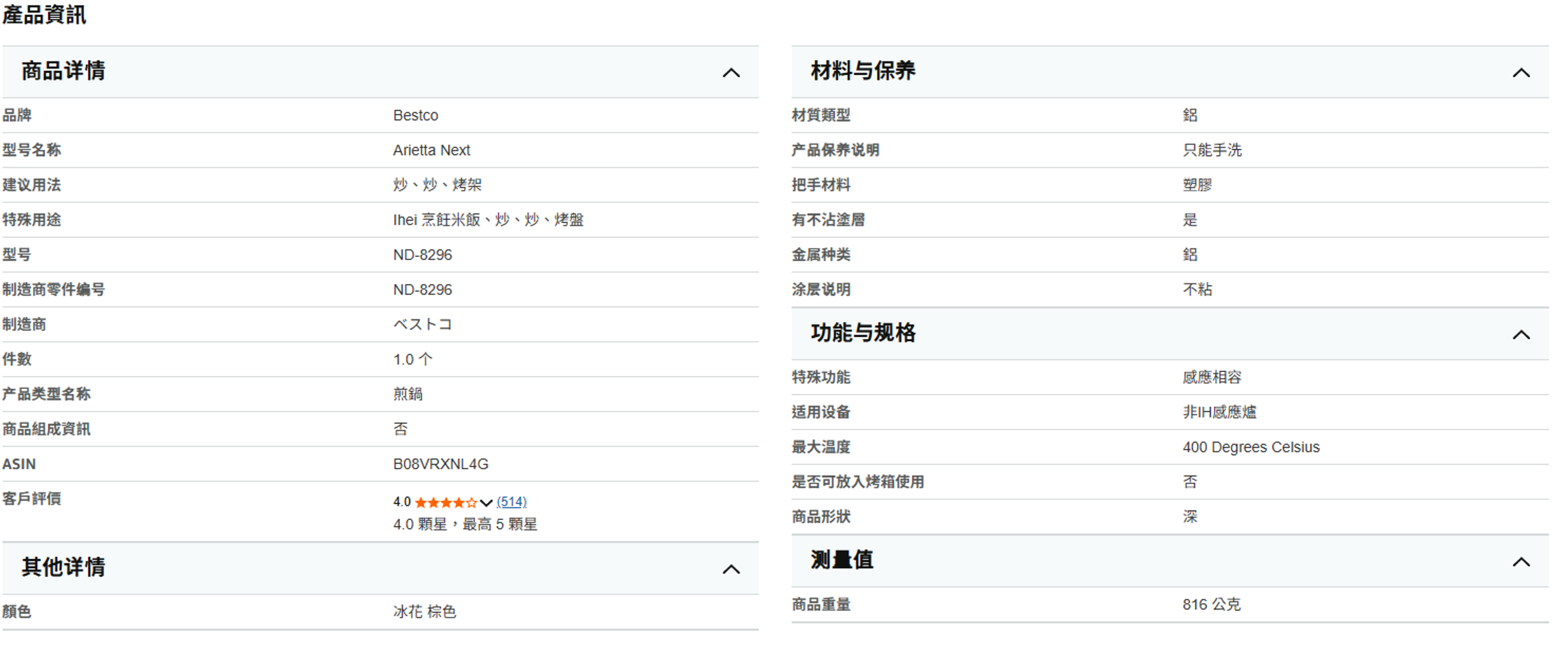Screen dimensions: 1568x654
Task: Click the 建议用法 row label
Action: click(x=31, y=184)
